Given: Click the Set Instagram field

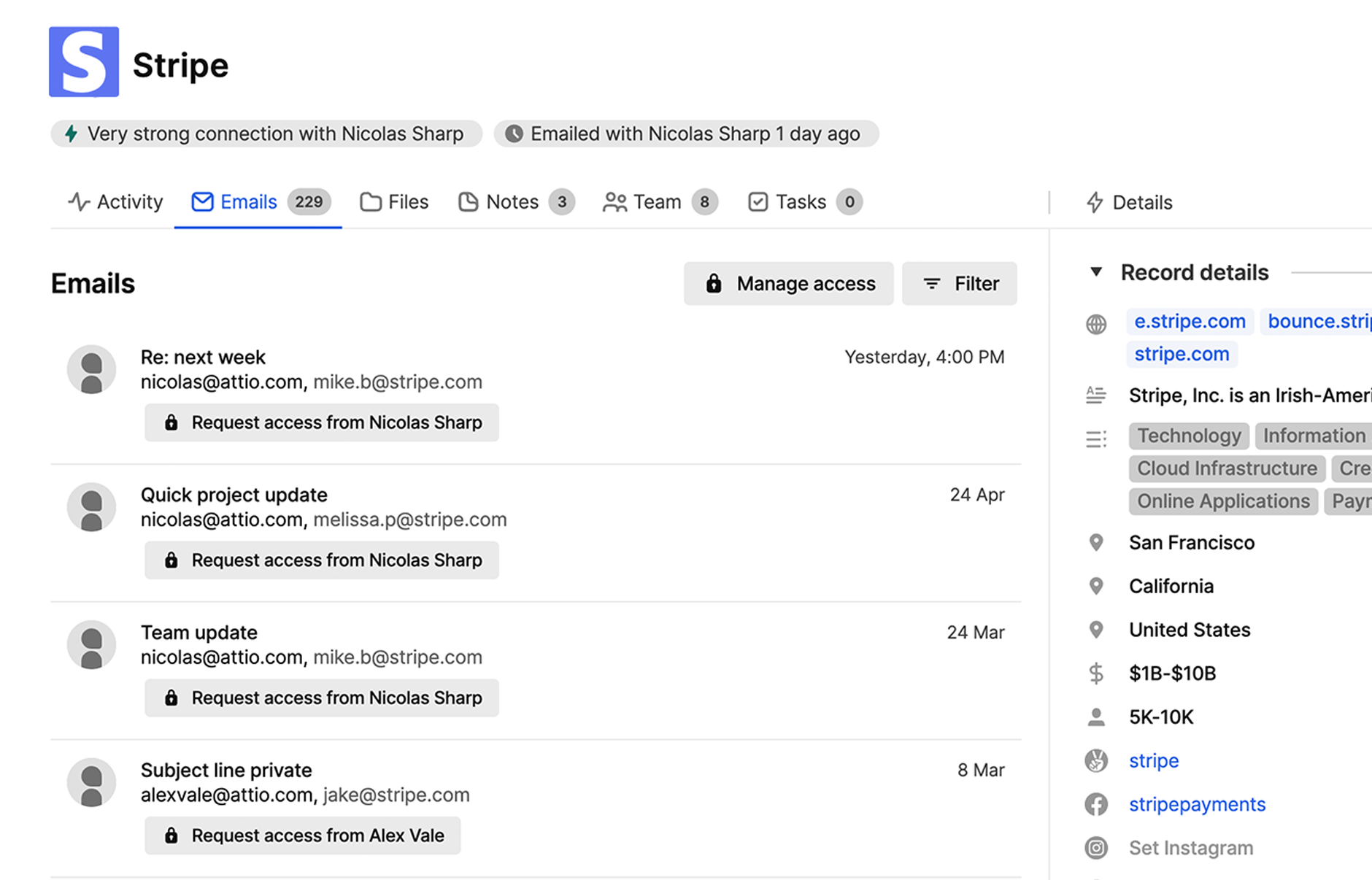Looking at the screenshot, I should (1191, 848).
